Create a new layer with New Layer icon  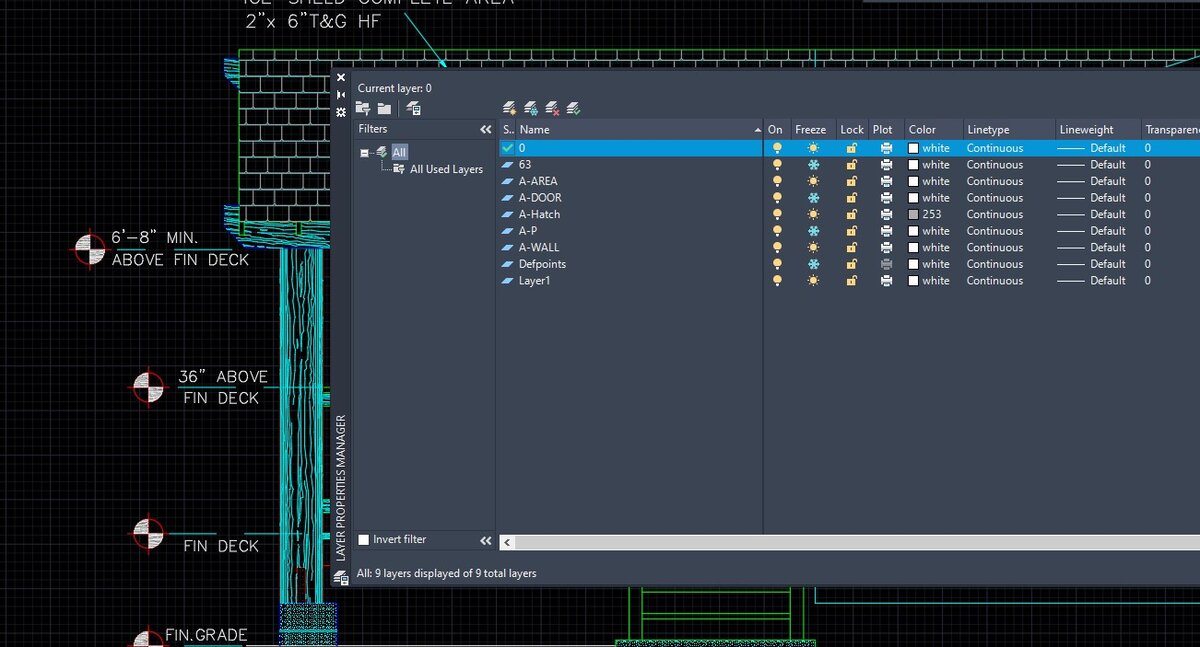click(x=509, y=108)
